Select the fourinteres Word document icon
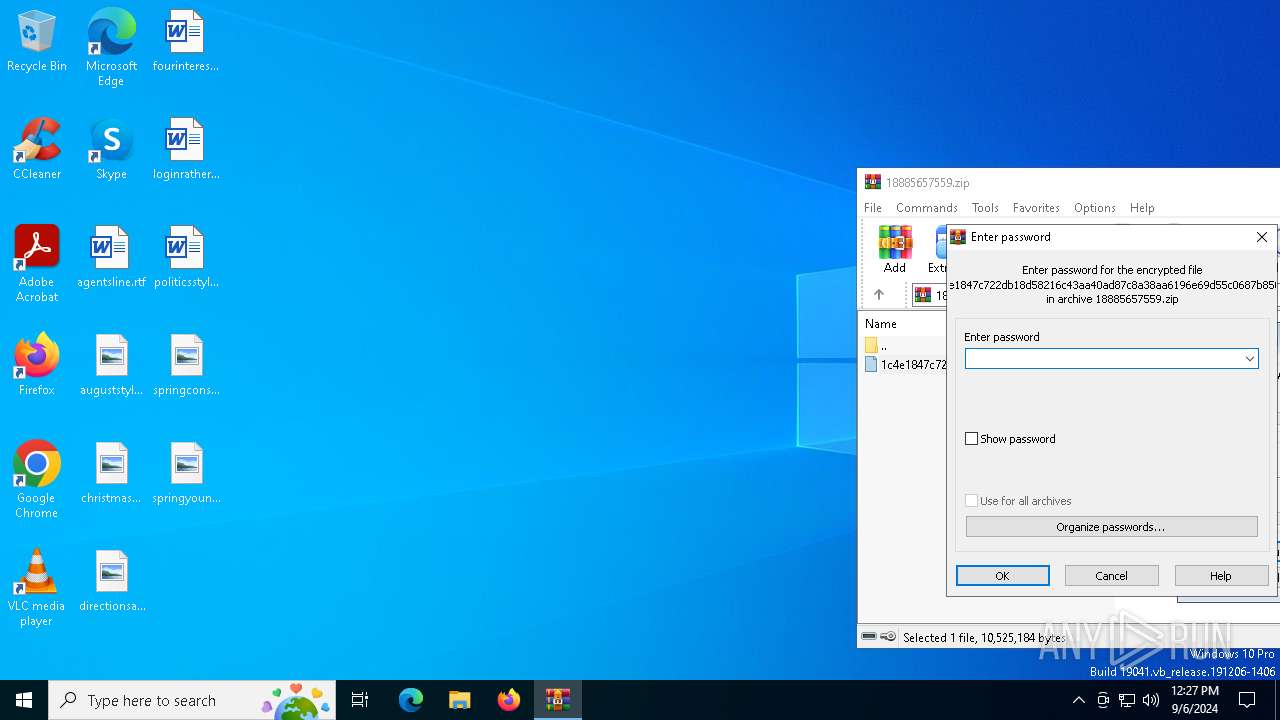The height and width of the screenshot is (720, 1280). 185,42
